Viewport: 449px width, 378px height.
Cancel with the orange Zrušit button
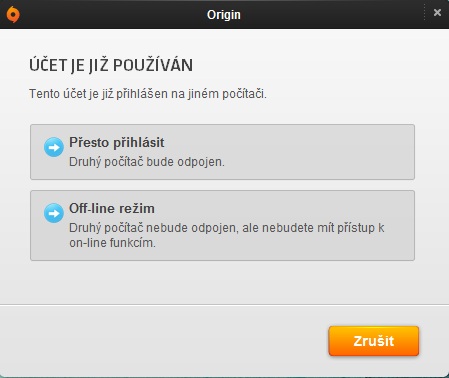374,341
